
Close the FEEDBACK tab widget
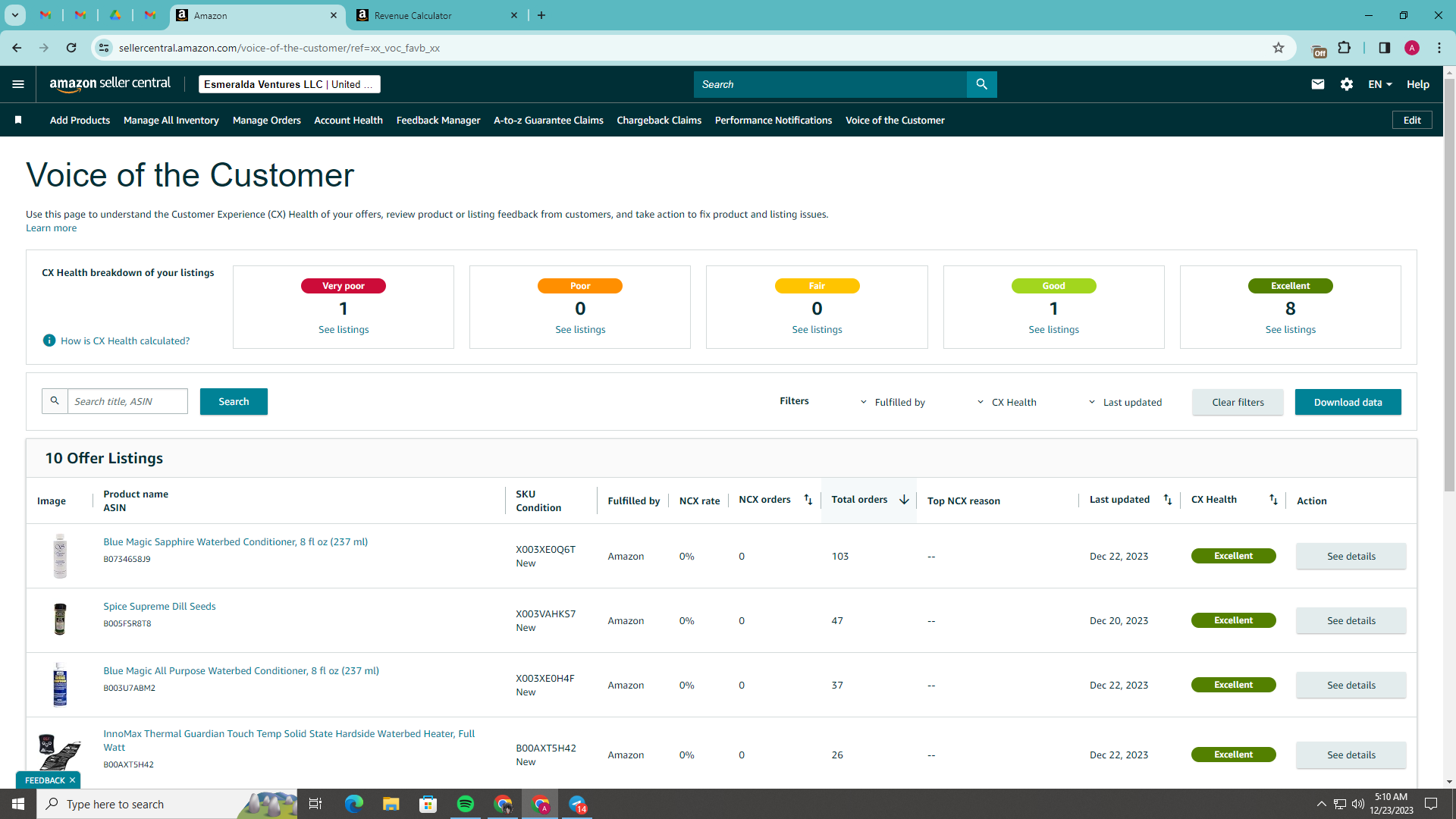click(x=72, y=780)
